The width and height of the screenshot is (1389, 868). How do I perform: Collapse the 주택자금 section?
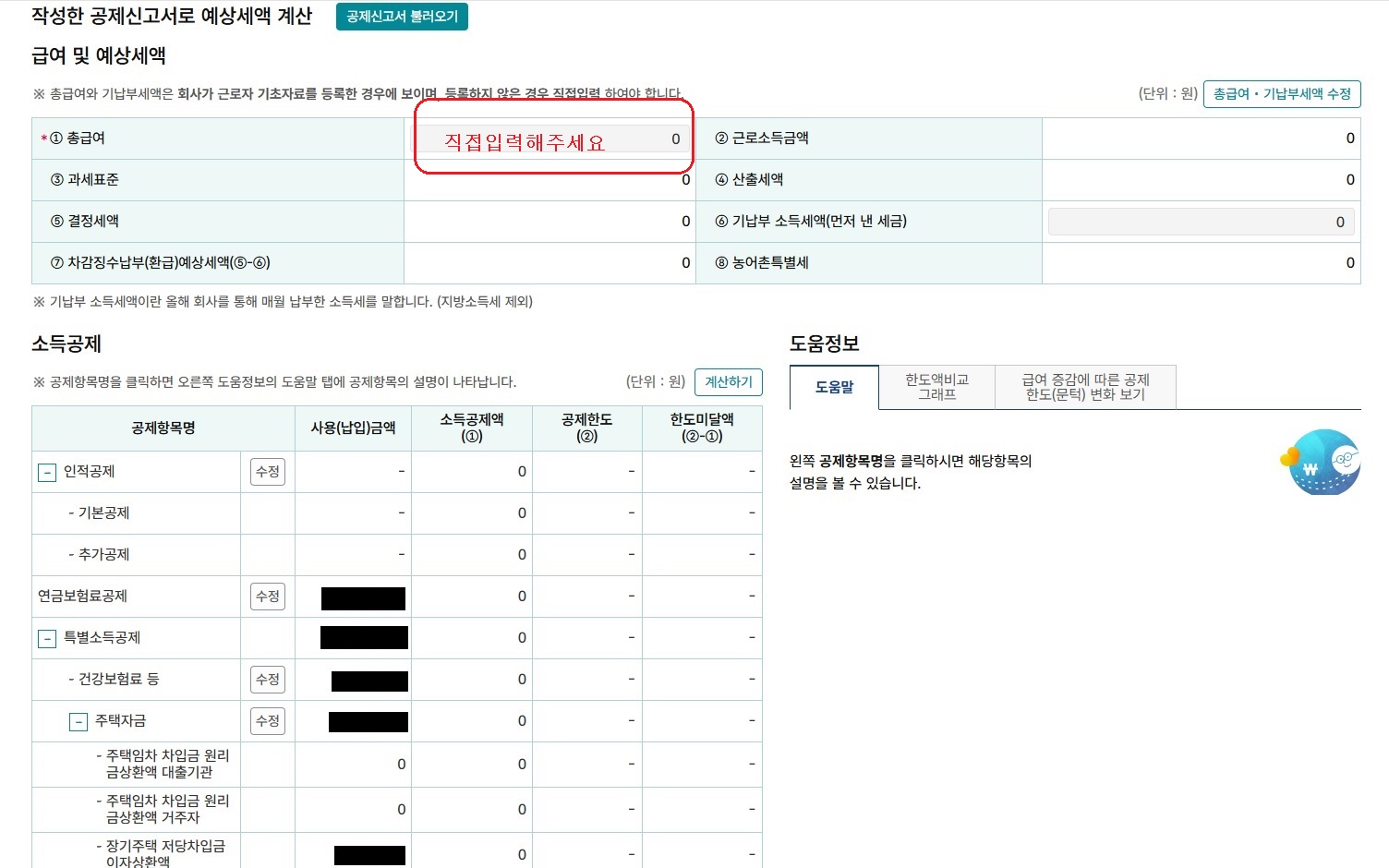78,720
